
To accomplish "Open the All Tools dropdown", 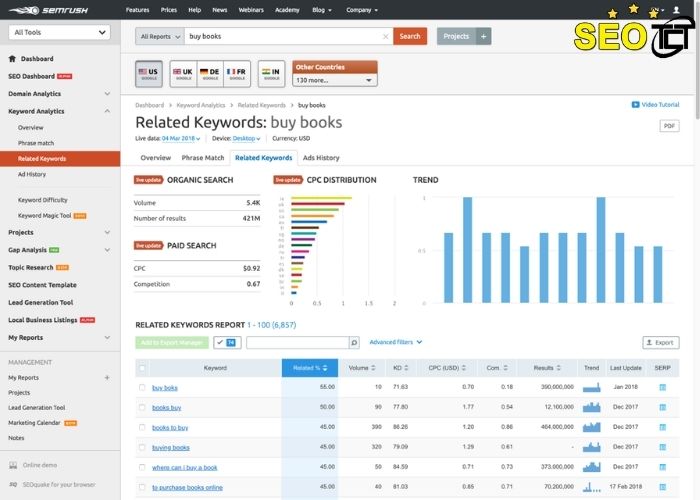I will 59,32.
